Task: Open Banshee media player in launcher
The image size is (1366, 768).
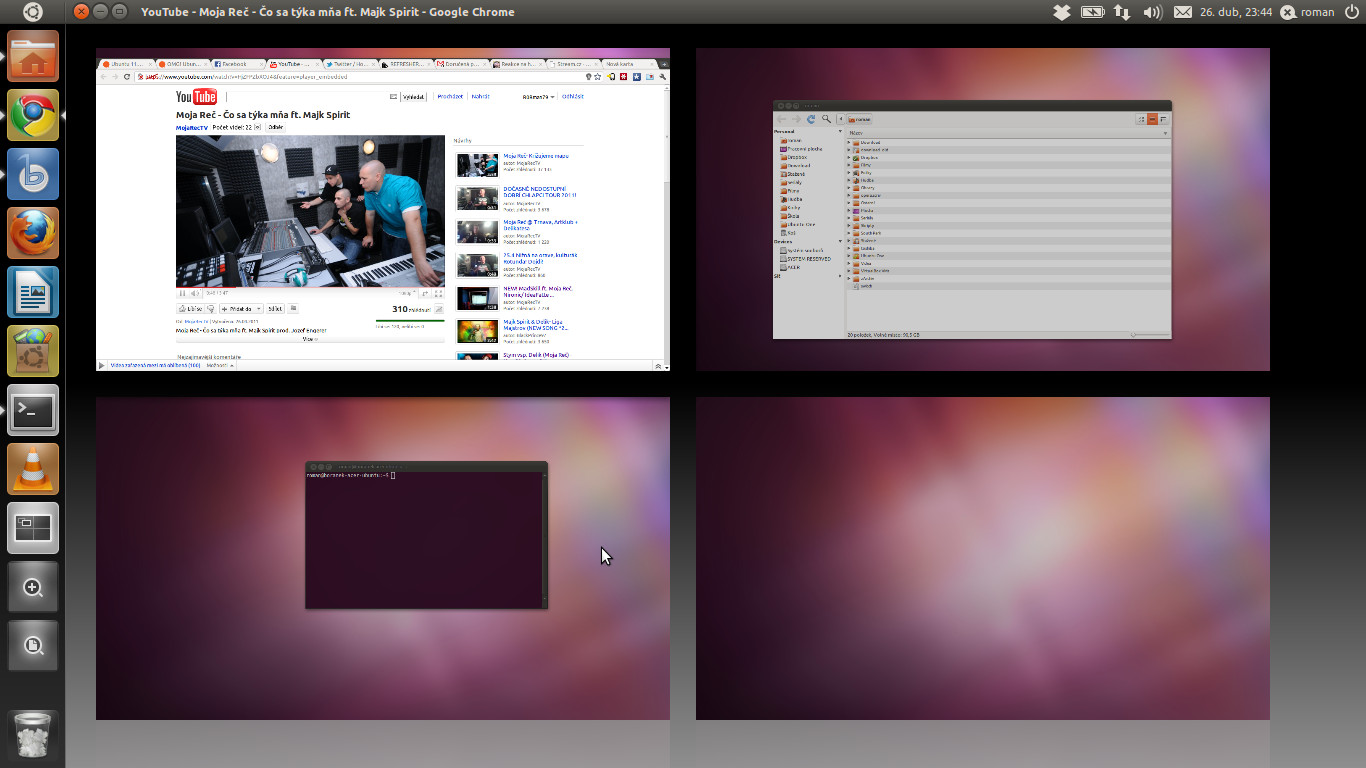Action: tap(33, 174)
